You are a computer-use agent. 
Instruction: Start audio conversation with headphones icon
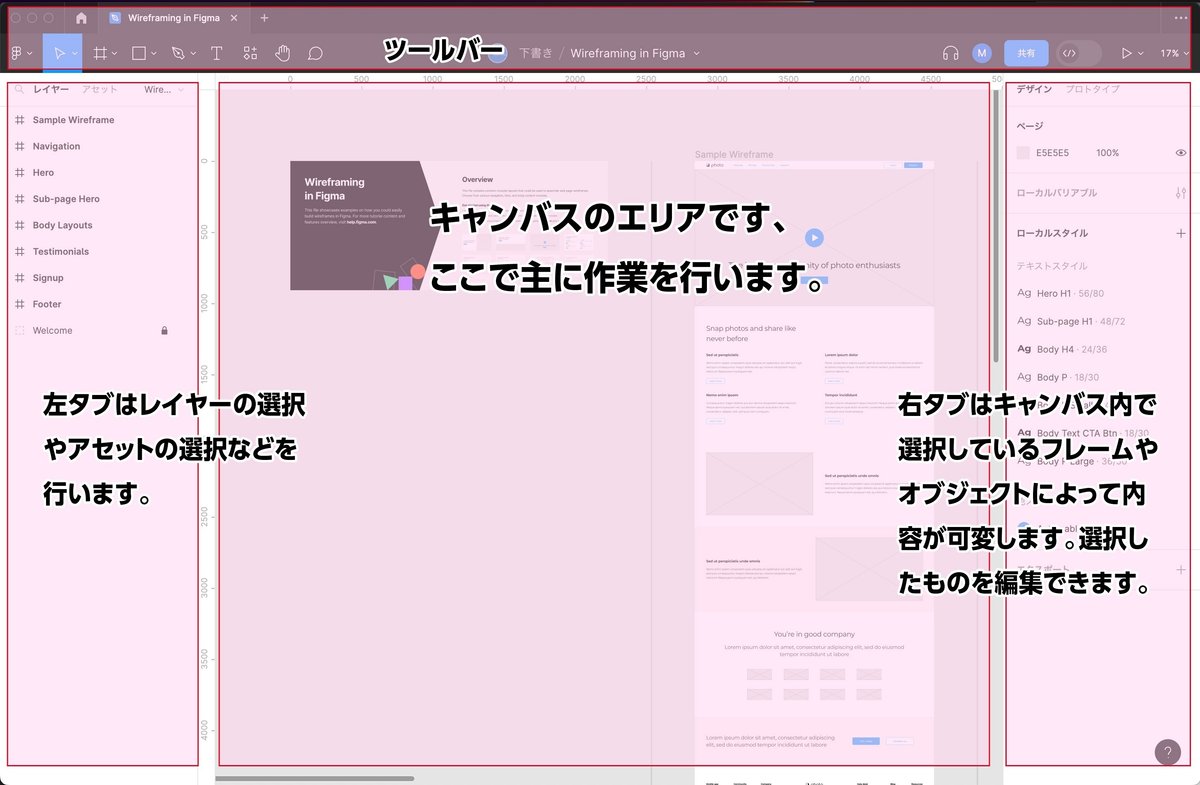tap(951, 53)
